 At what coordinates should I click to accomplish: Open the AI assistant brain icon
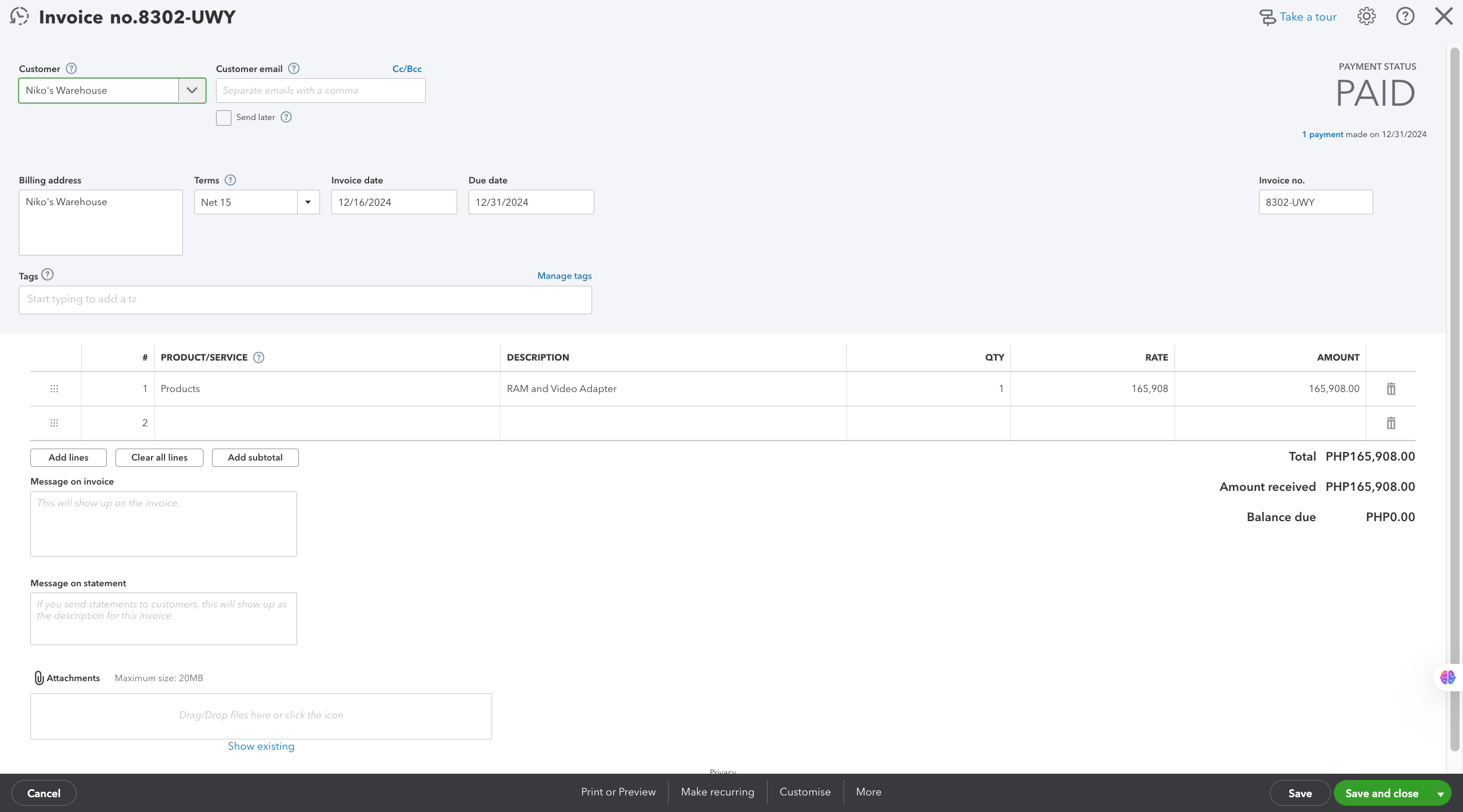coord(1448,677)
